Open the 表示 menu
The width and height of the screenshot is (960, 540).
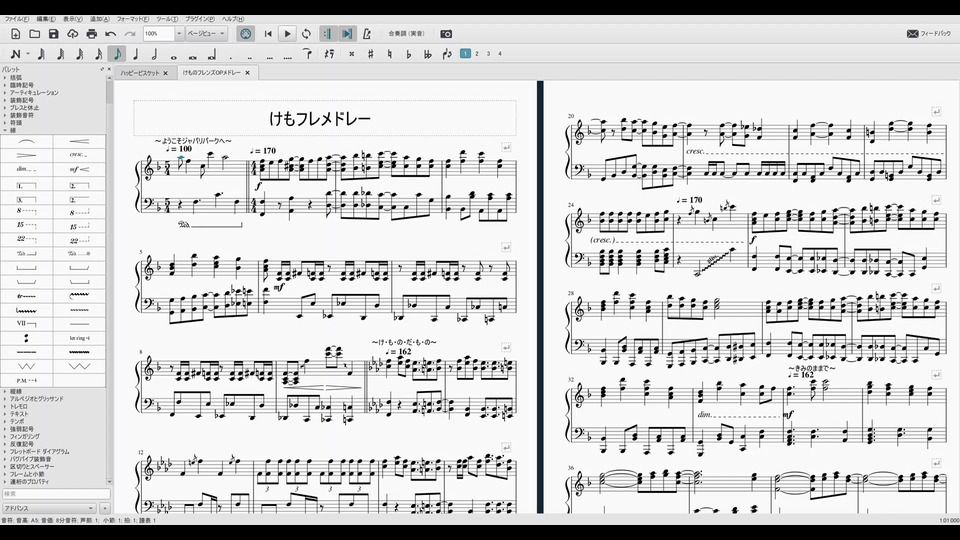pyautogui.click(x=72, y=19)
